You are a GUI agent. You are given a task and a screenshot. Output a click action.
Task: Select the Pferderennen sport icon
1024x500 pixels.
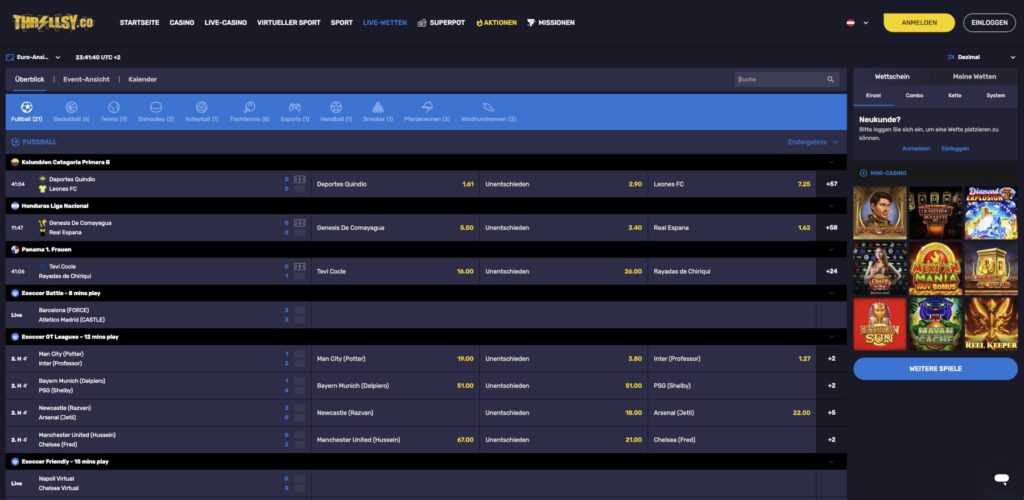pos(427,107)
